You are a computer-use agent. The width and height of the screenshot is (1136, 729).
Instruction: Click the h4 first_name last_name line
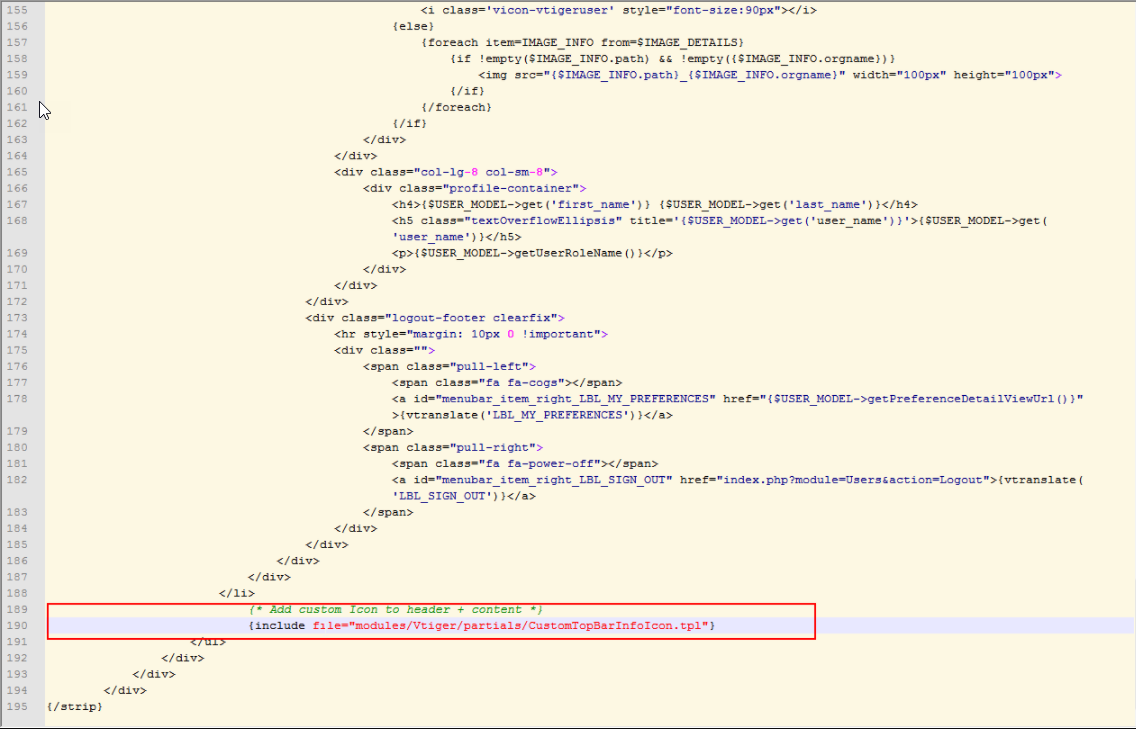point(655,204)
